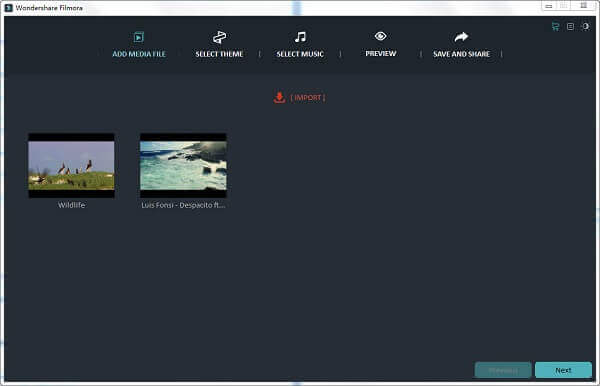Screen dimensions: 600x386
Task: Open SAVE AND SHARE tab label
Action: tap(461, 54)
